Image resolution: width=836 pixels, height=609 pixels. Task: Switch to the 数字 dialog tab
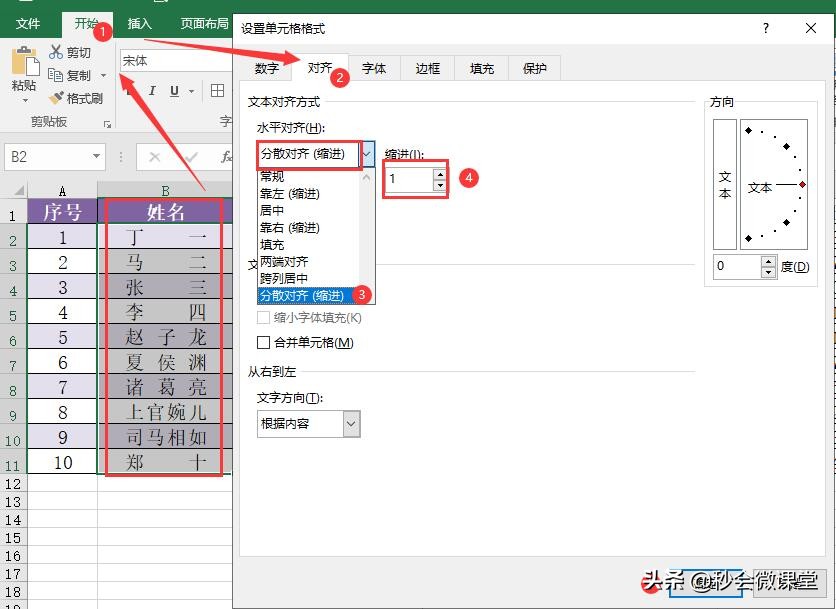(267, 68)
